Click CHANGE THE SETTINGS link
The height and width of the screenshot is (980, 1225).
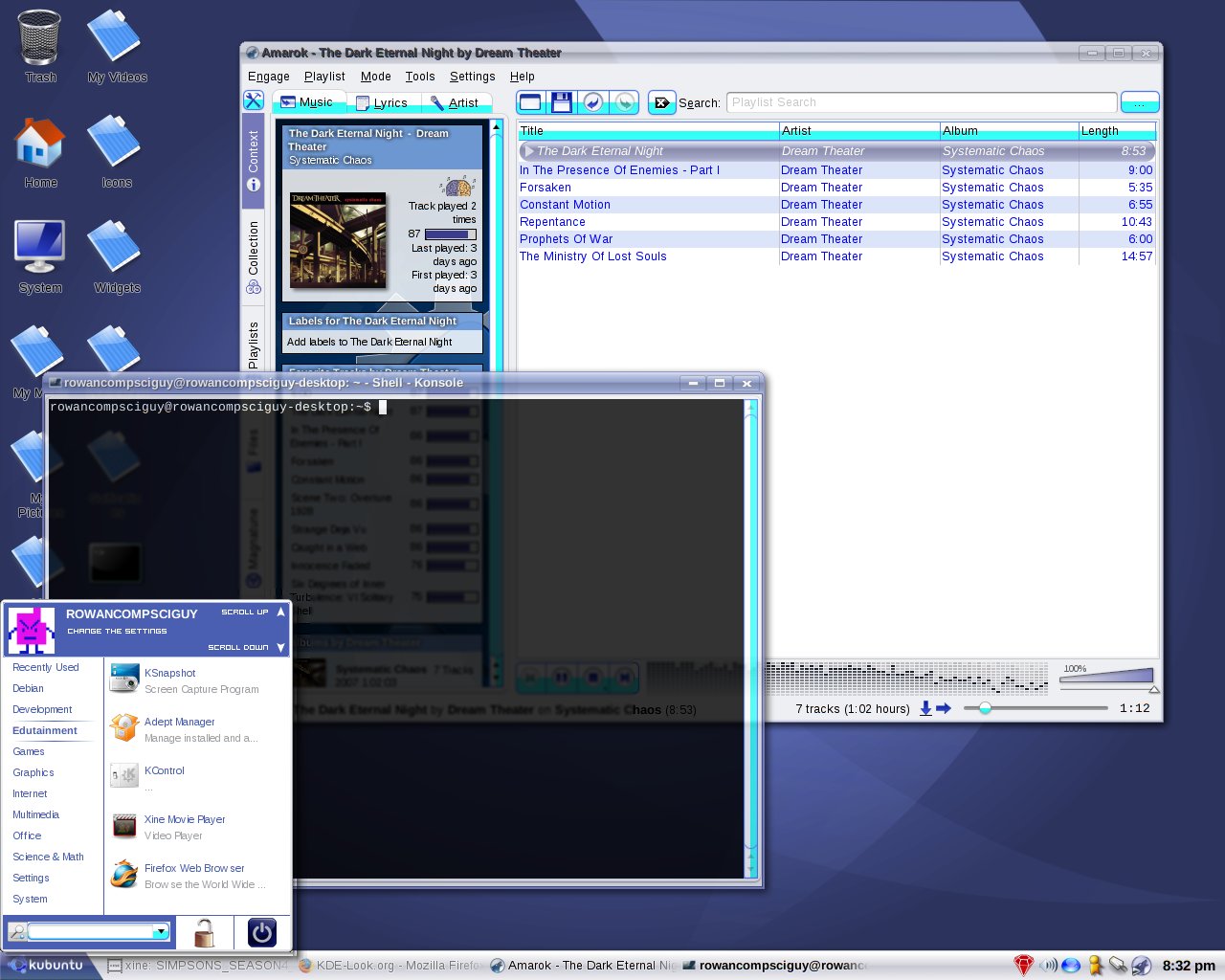pos(117,632)
